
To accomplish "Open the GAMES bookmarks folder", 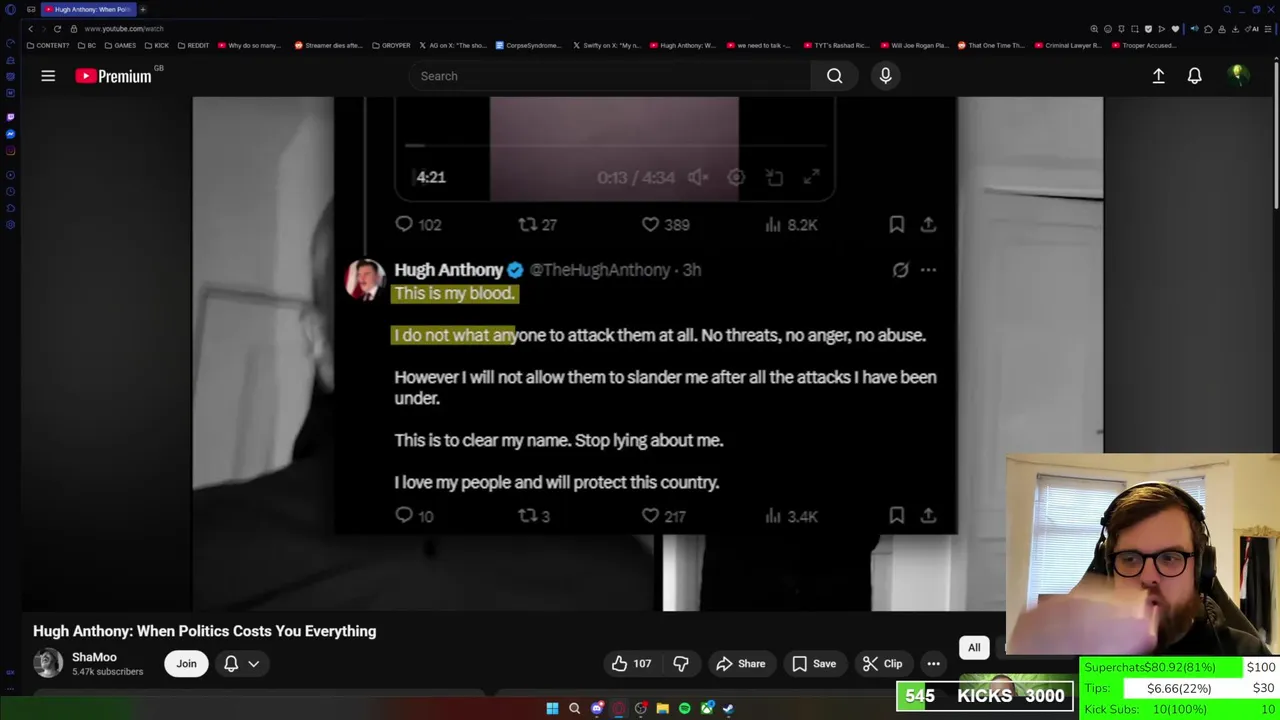I will point(120,45).
